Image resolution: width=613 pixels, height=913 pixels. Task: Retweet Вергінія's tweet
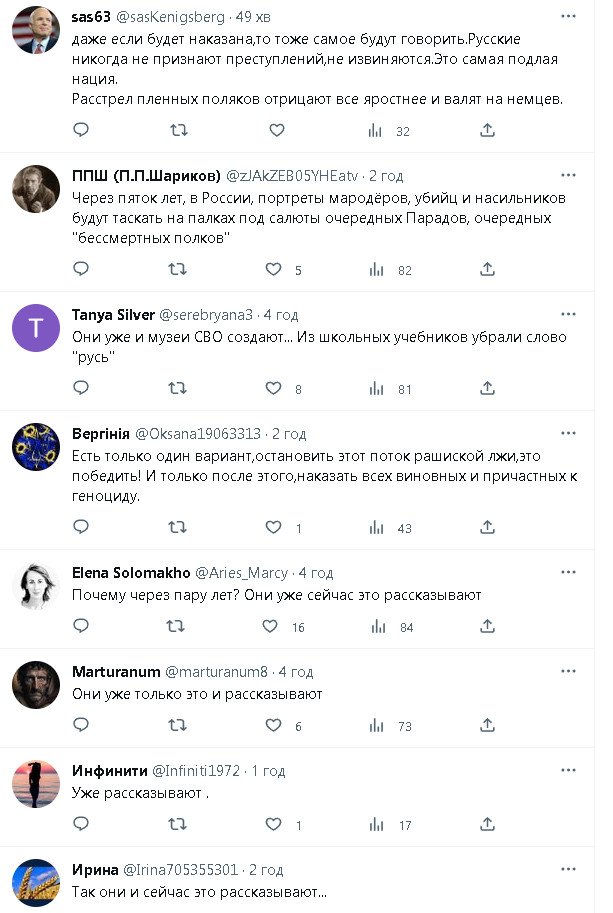coord(178,527)
